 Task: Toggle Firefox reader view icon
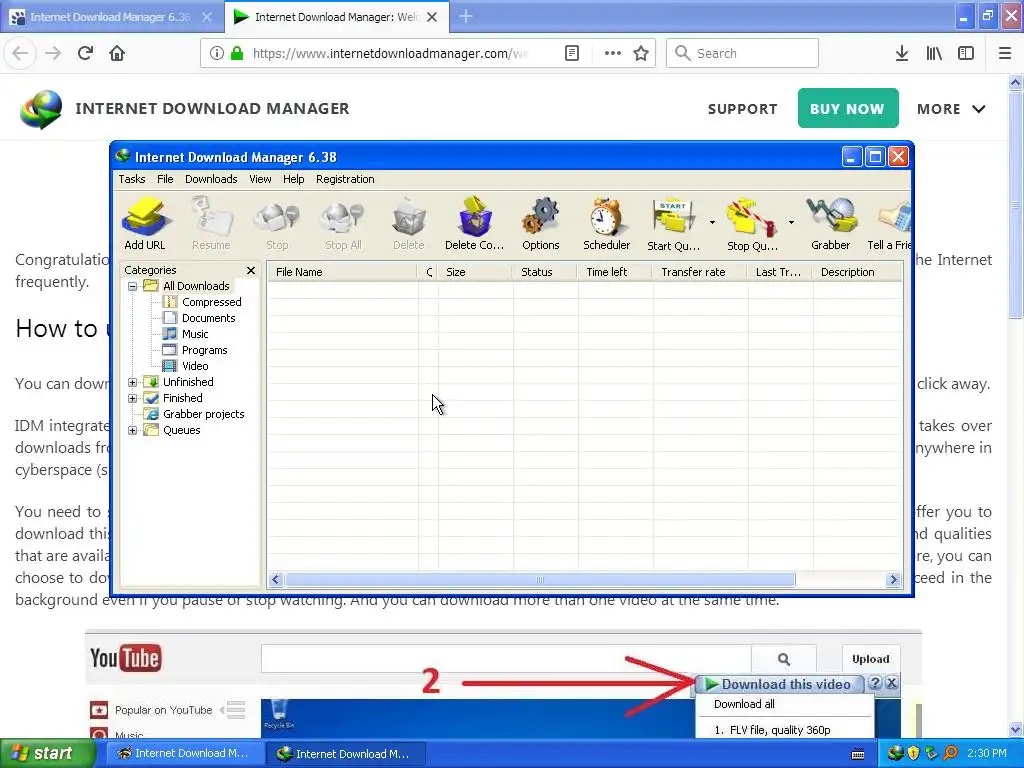571,54
